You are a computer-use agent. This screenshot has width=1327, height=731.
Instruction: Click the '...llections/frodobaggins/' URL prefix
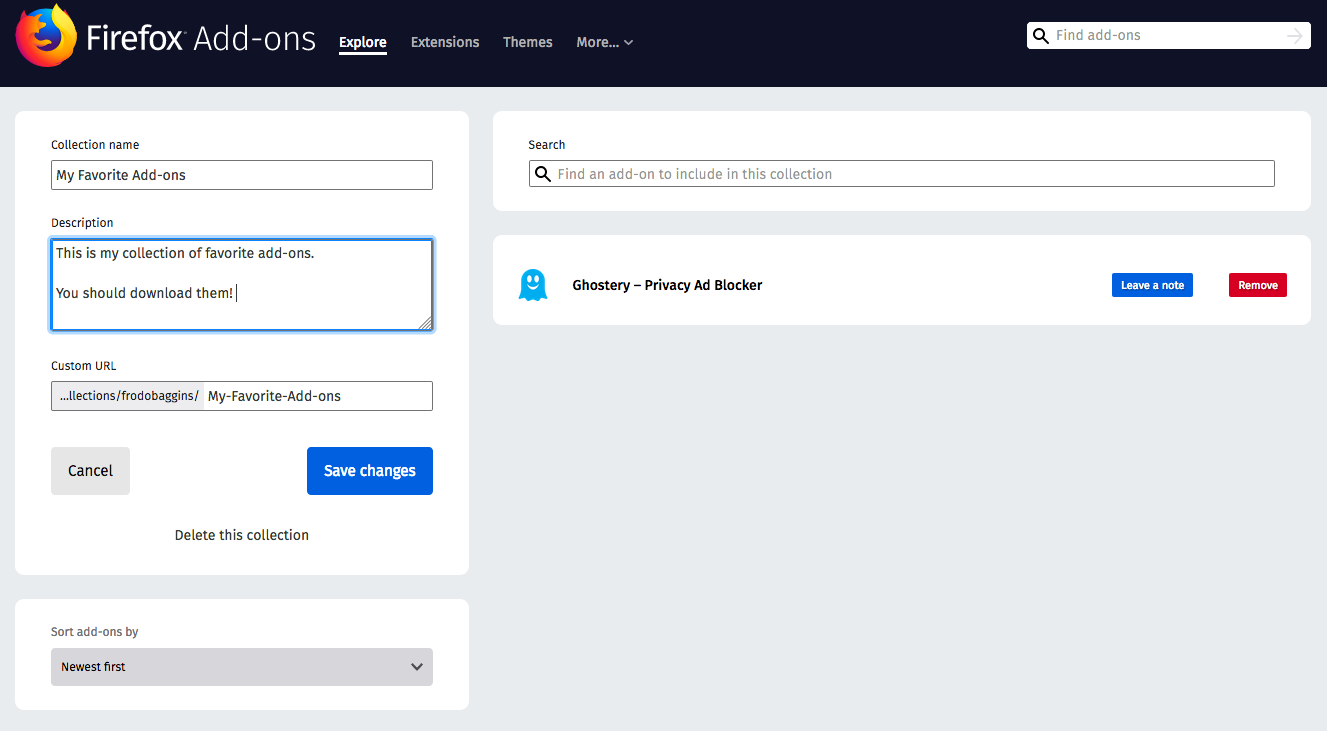(128, 396)
